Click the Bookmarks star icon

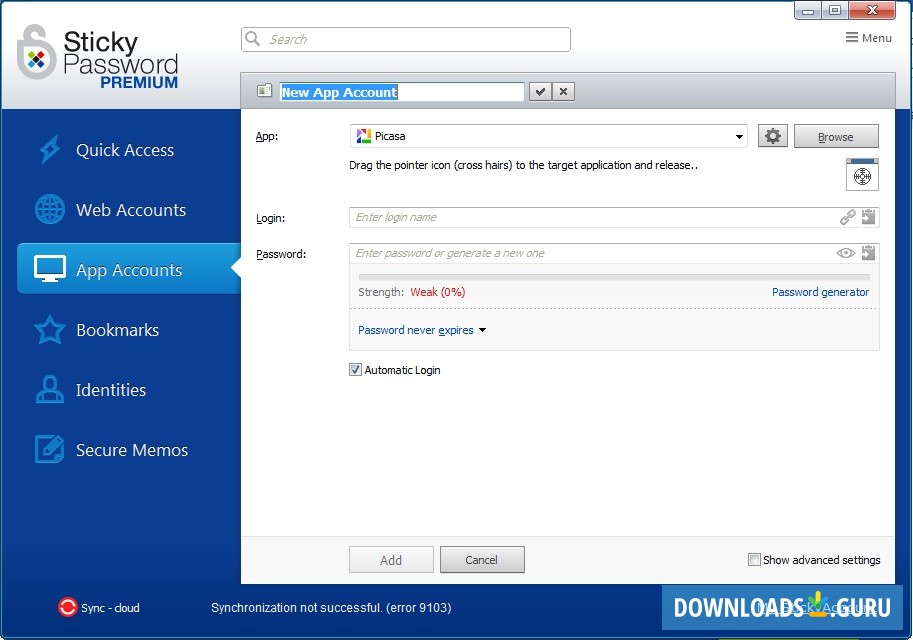pos(49,330)
